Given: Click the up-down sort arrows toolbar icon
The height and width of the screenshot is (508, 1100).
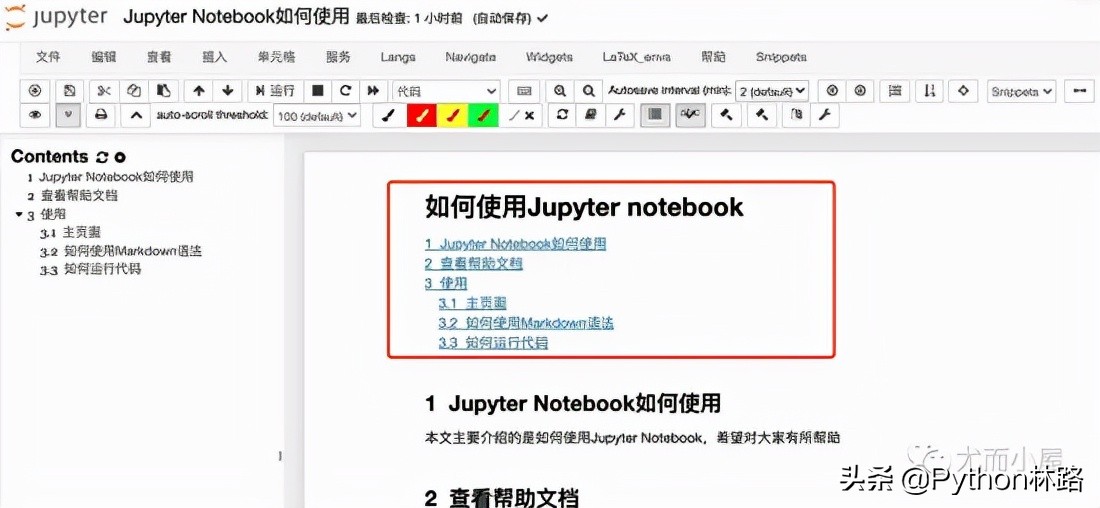Looking at the screenshot, I should click(x=929, y=91).
